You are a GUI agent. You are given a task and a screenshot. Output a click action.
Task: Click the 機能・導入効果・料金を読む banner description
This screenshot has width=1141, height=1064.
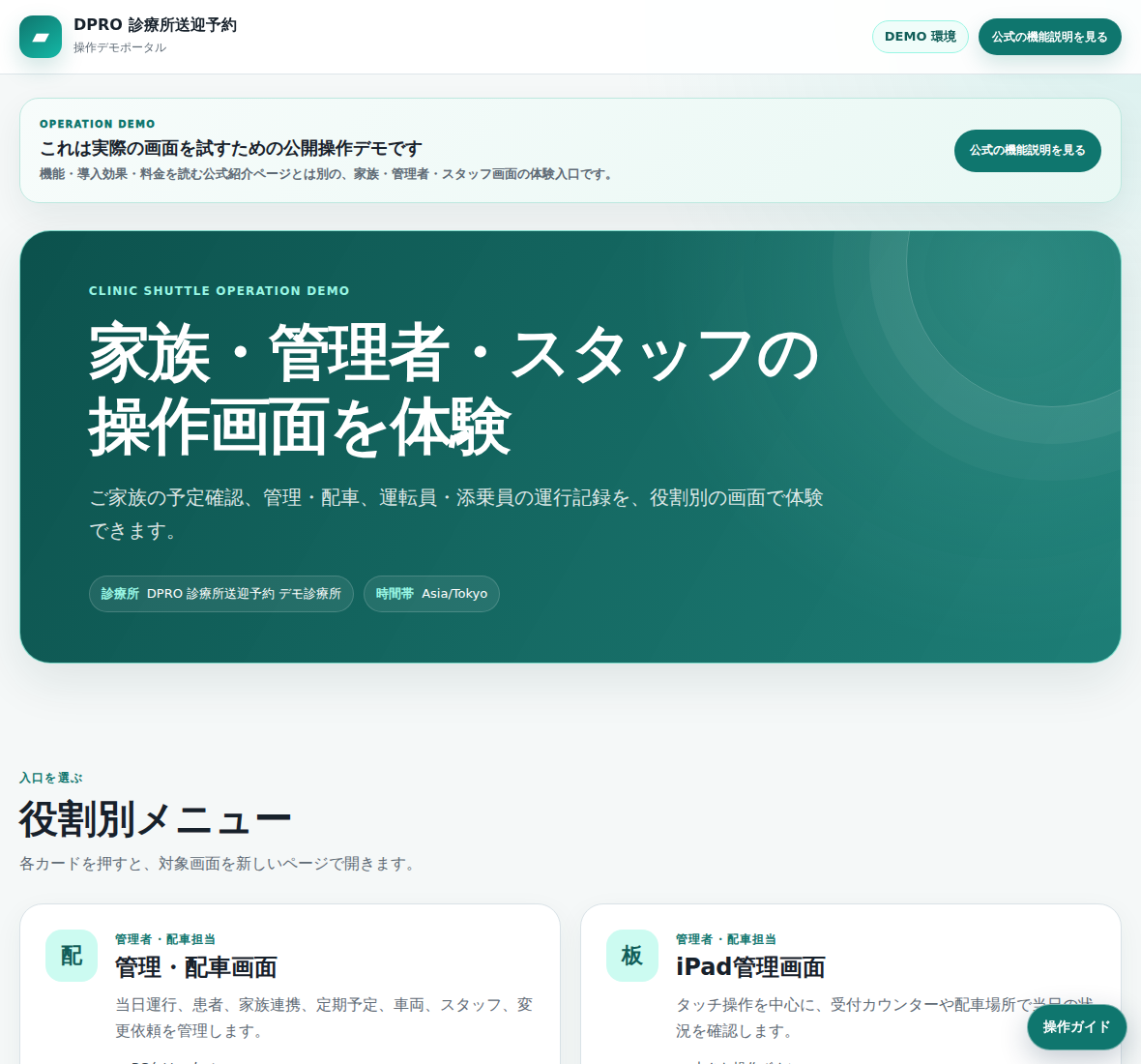pyautogui.click(x=328, y=175)
